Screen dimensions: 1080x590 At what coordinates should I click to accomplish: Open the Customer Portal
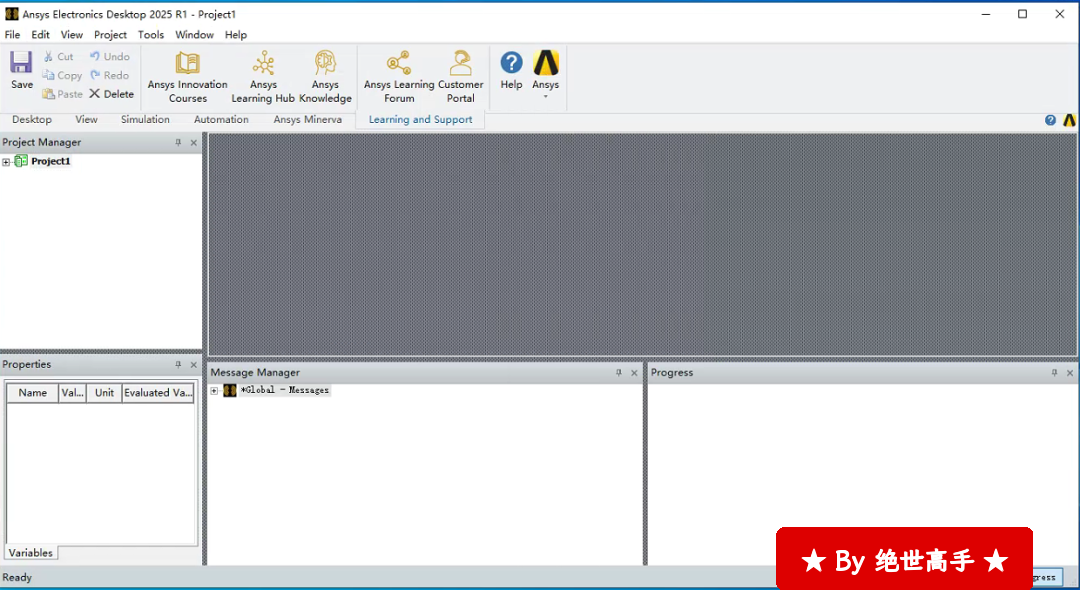461,76
